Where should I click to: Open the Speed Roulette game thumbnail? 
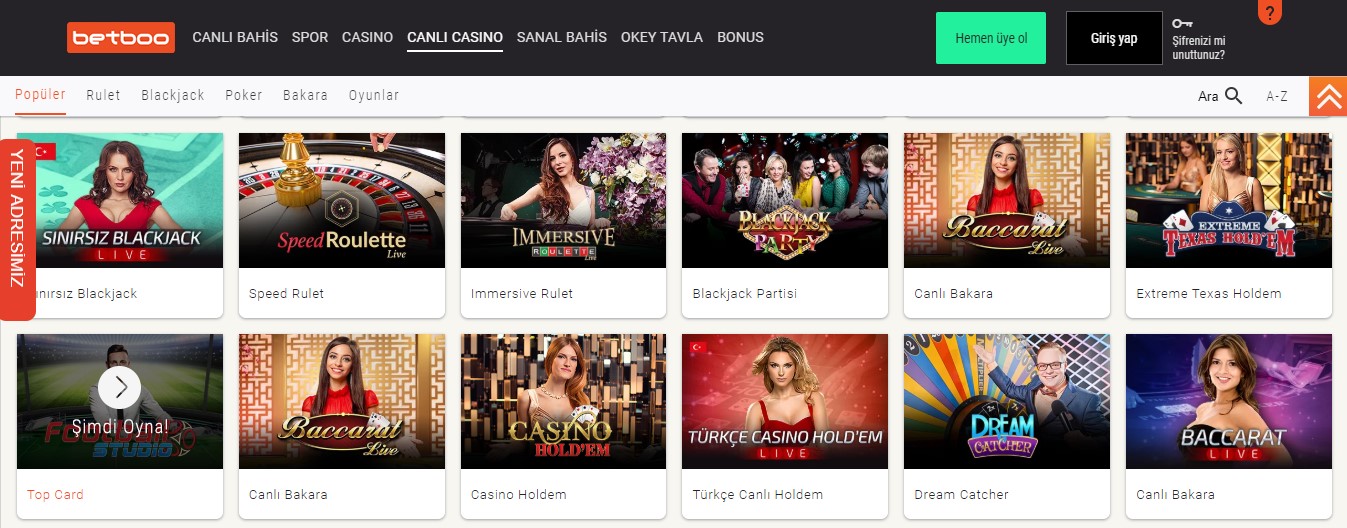coord(342,200)
